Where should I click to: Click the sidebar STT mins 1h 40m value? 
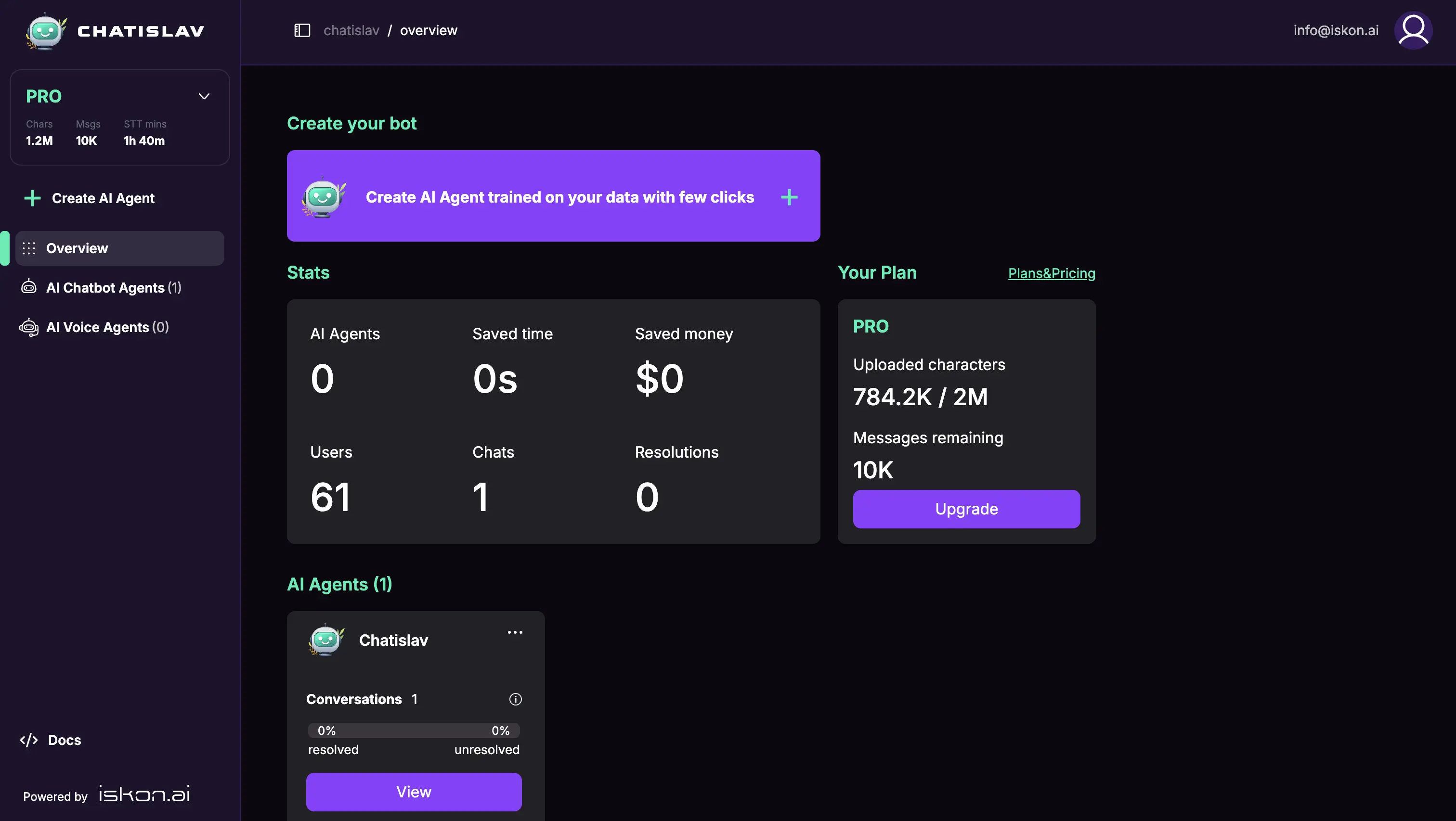pyautogui.click(x=144, y=141)
